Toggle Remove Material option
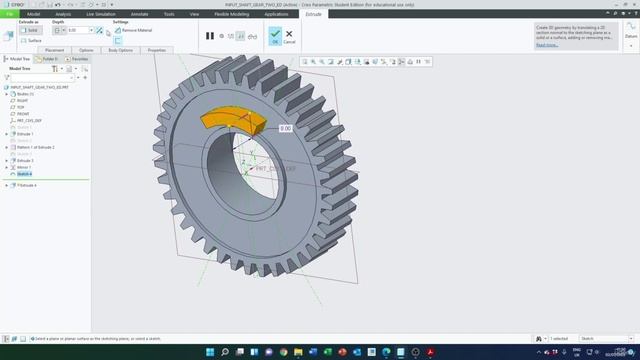The width and height of the screenshot is (640, 360). [x=133, y=30]
